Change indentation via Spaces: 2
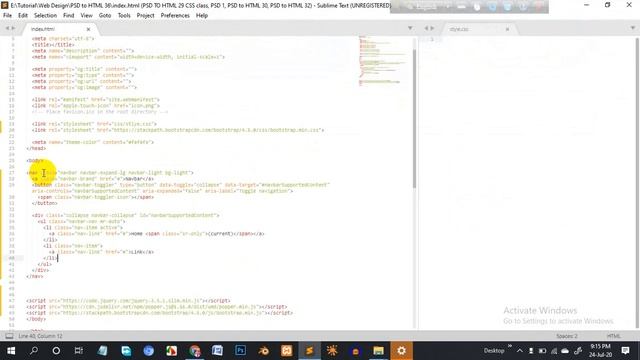 pos(567,336)
